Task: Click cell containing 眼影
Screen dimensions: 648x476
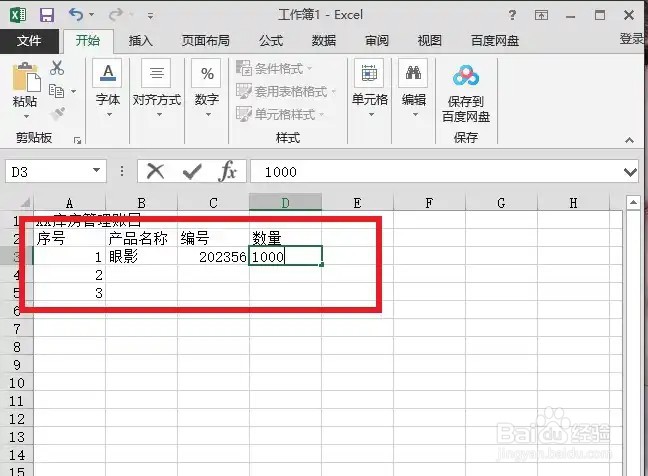Action: (x=141, y=257)
